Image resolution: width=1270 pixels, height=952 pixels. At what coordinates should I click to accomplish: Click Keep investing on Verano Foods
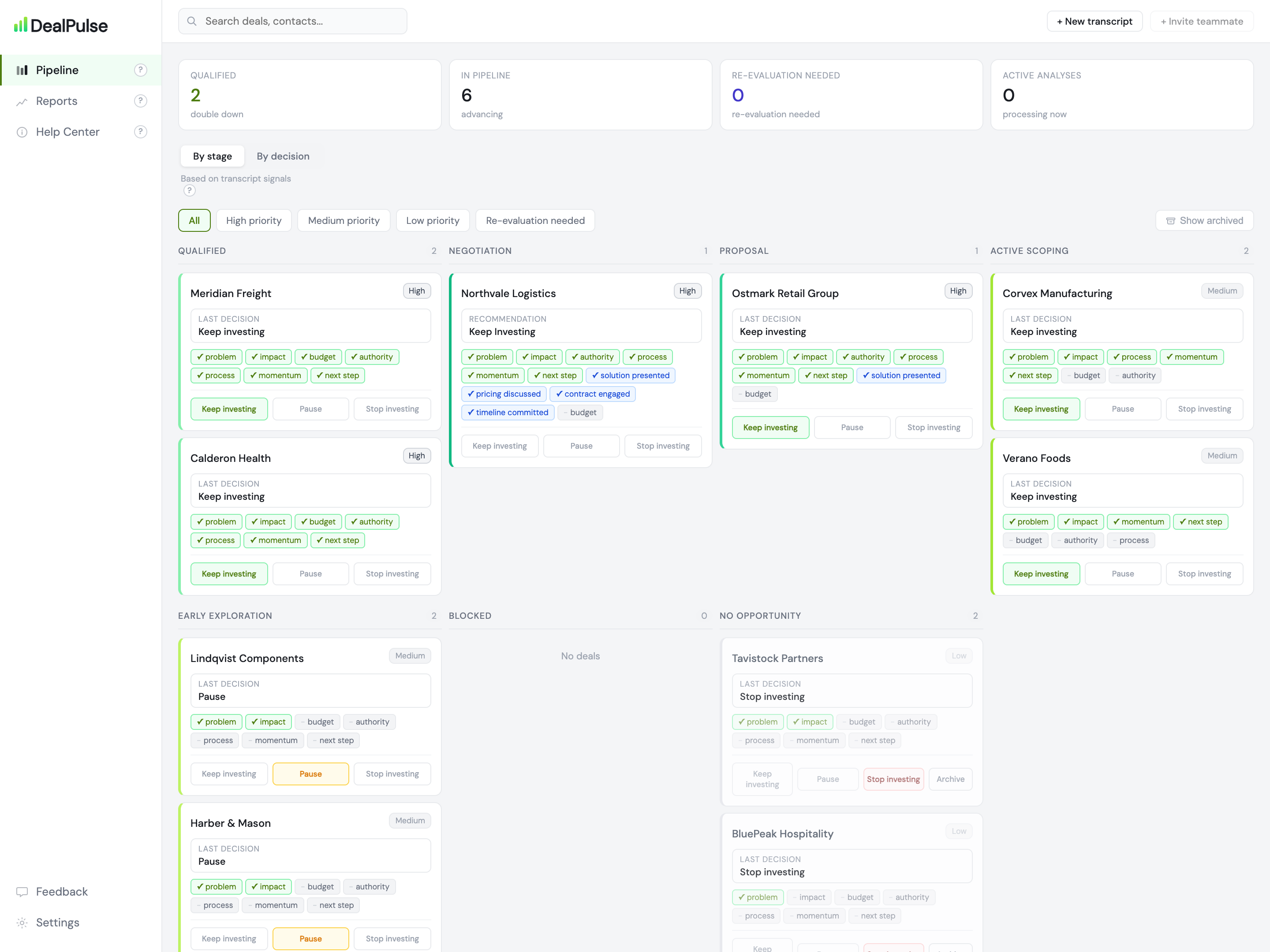coord(1041,574)
